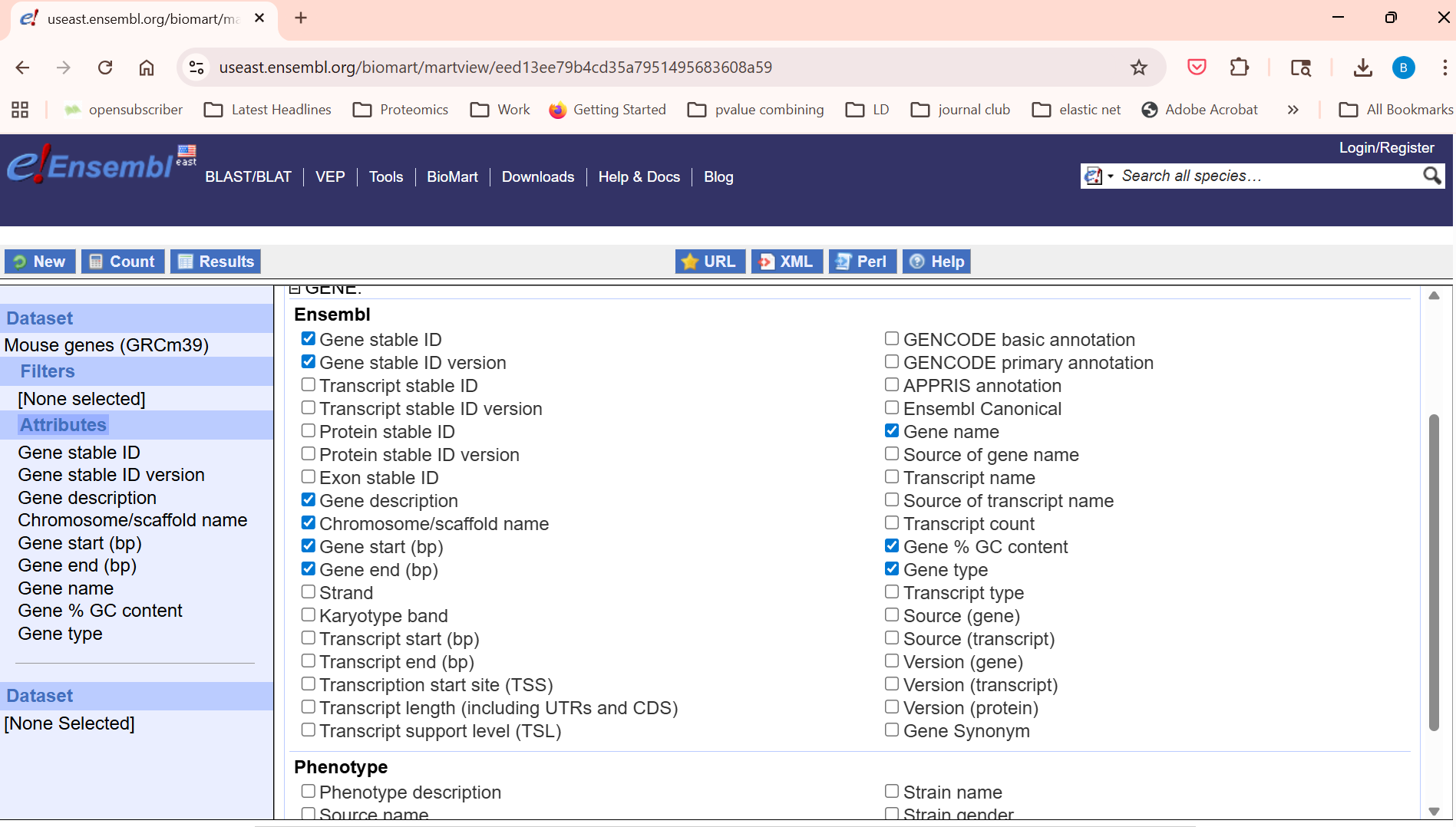Show more bookmarks with chevron
1456x827 pixels.
[1293, 110]
